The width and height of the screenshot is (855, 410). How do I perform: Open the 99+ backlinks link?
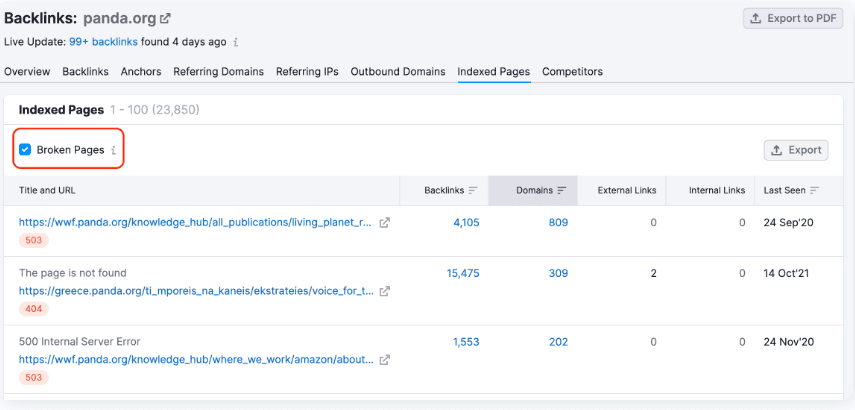click(104, 42)
